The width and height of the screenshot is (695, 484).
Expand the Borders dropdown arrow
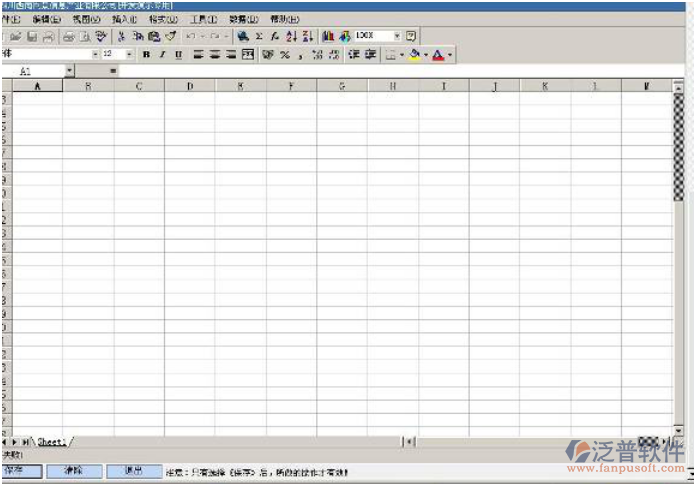[x=402, y=55]
